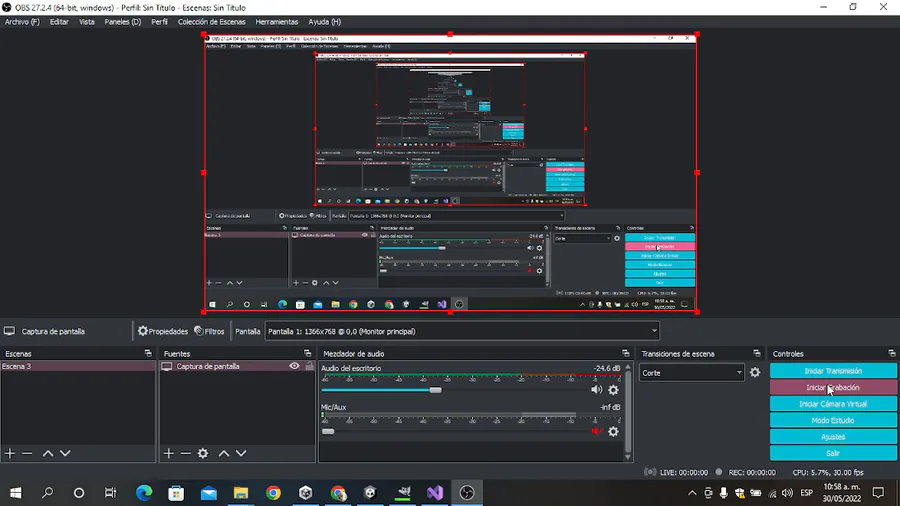Screen dimensions: 900x506
Task: Open taskbar search
Action: (48, 493)
